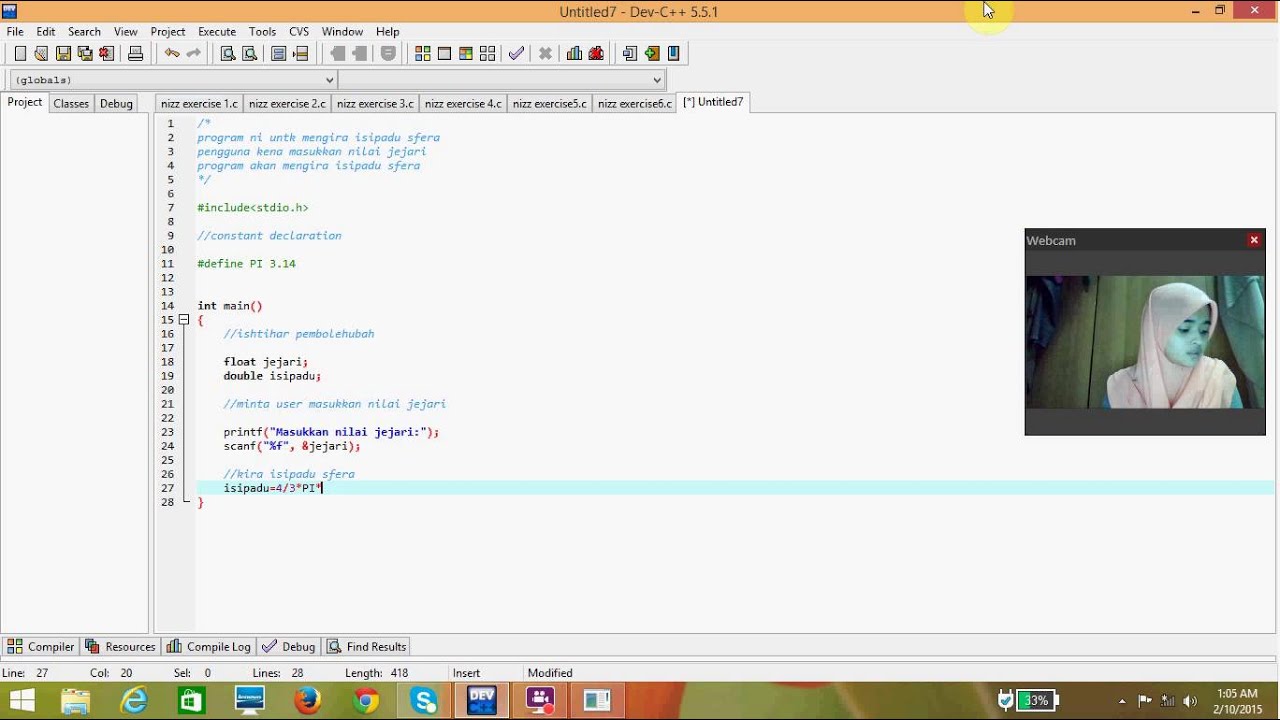
Task: Open the Find Results bottom tab
Action: point(367,647)
